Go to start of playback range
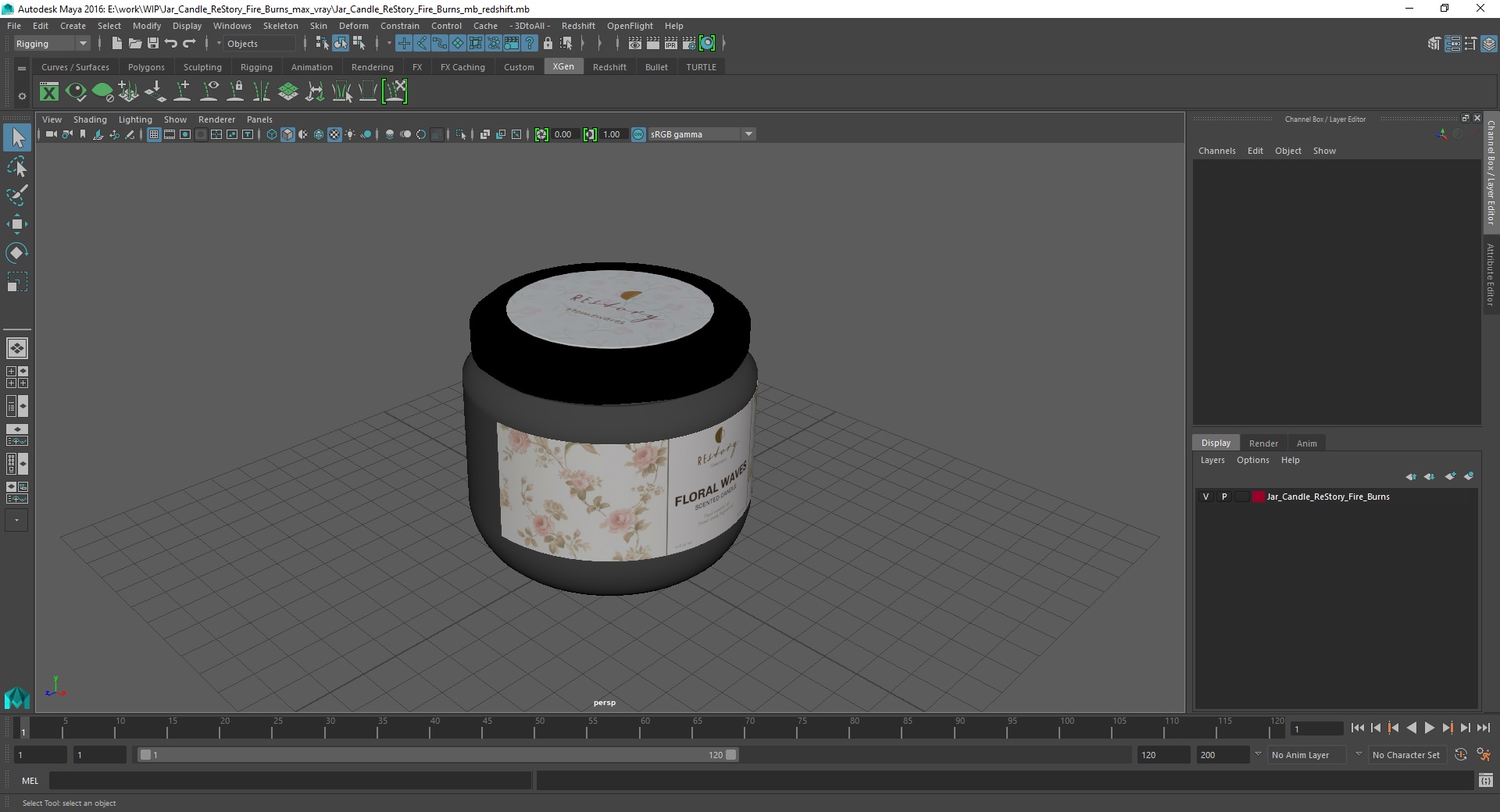The width and height of the screenshot is (1500, 812). click(1358, 728)
